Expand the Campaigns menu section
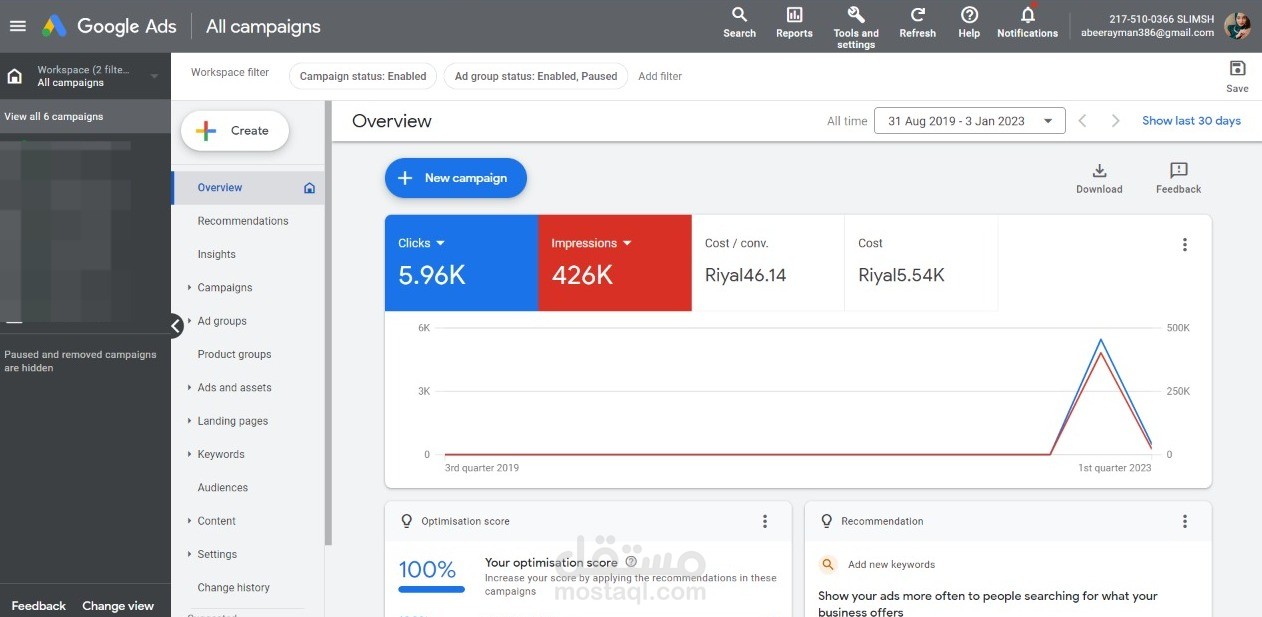This screenshot has height=617, width=1262. tap(189, 288)
